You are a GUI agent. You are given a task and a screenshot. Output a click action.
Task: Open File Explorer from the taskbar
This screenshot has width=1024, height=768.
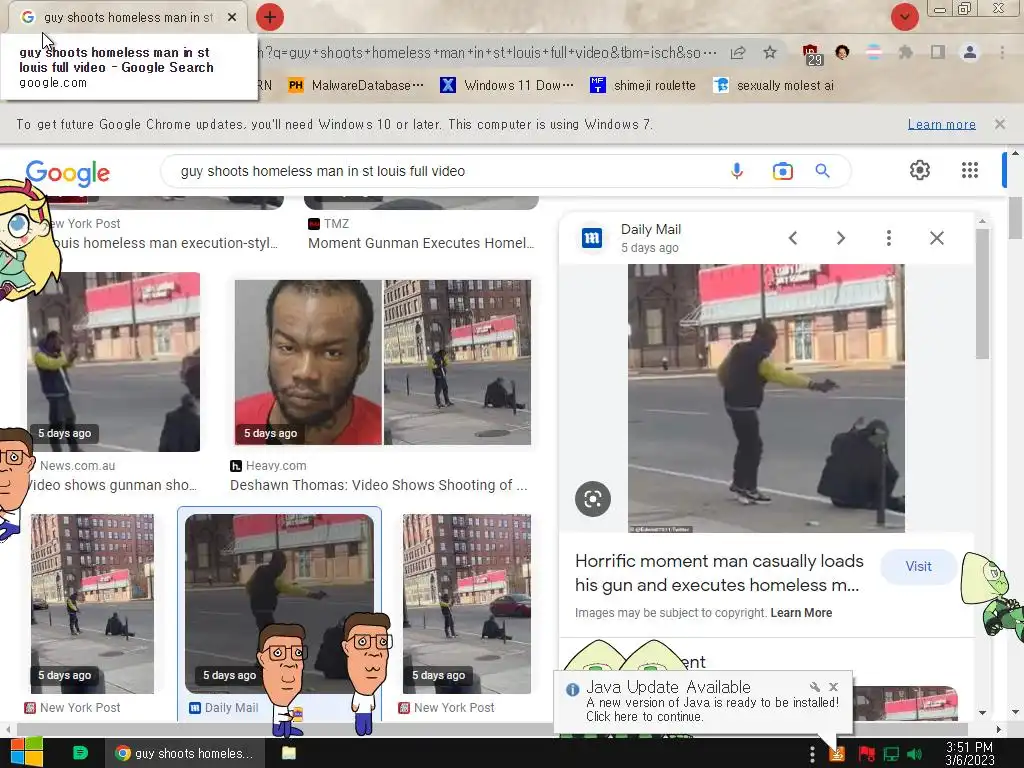(289, 753)
